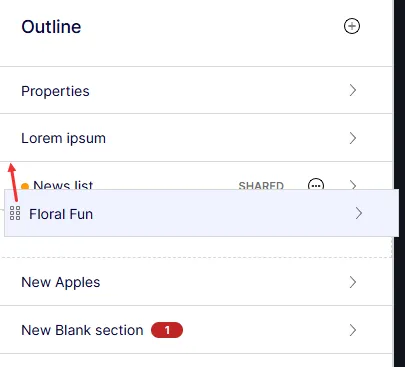Image resolution: width=405 pixels, height=367 pixels.
Task: Select the Lorem ipsum section
Action: coord(63,138)
